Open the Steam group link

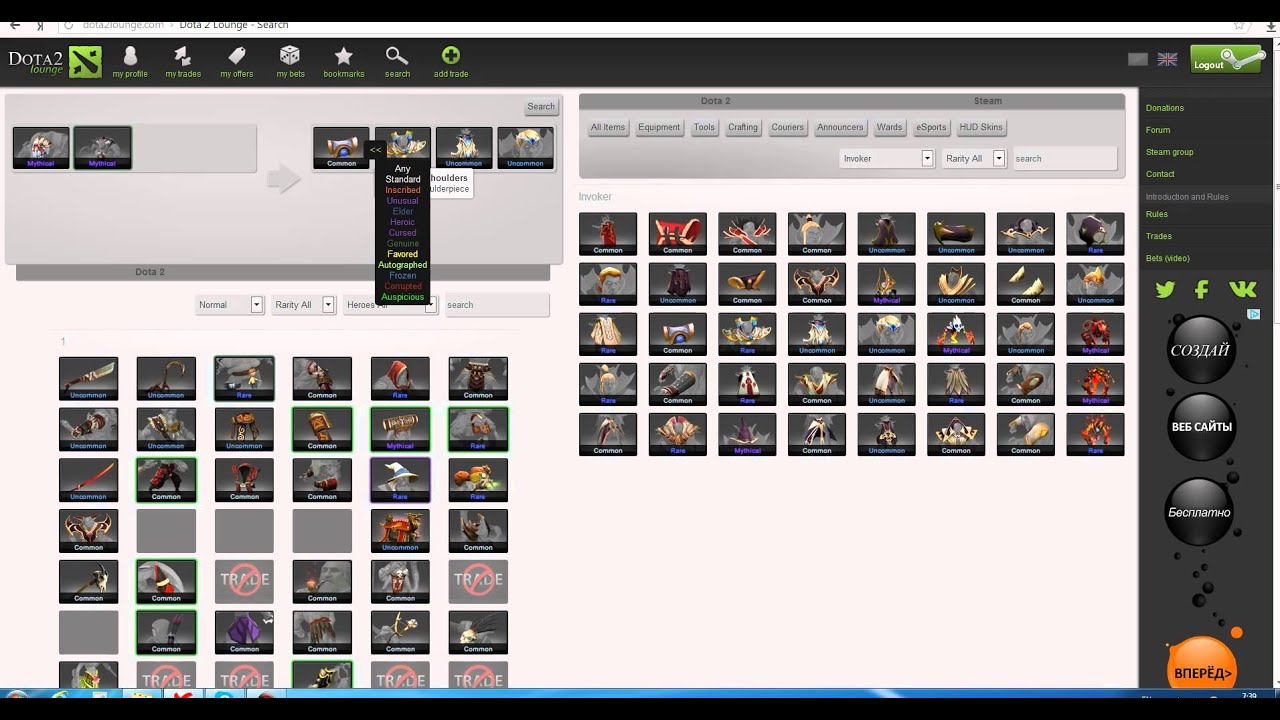click(x=1170, y=152)
